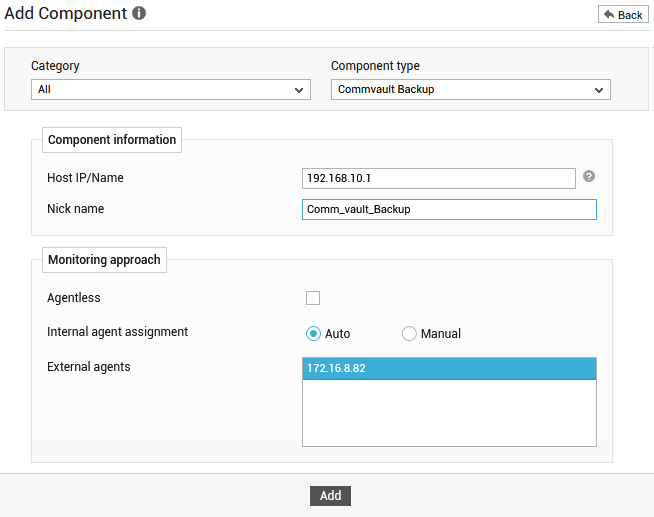Open the Category dropdown showing All

click(x=171, y=90)
